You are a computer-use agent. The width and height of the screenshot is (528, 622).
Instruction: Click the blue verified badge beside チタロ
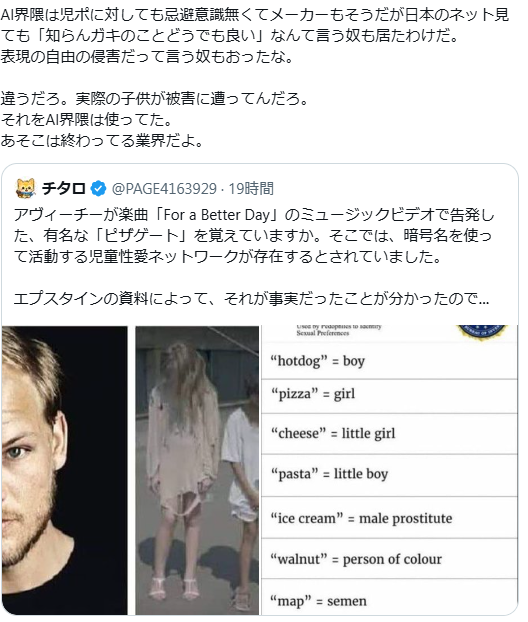click(x=98, y=188)
